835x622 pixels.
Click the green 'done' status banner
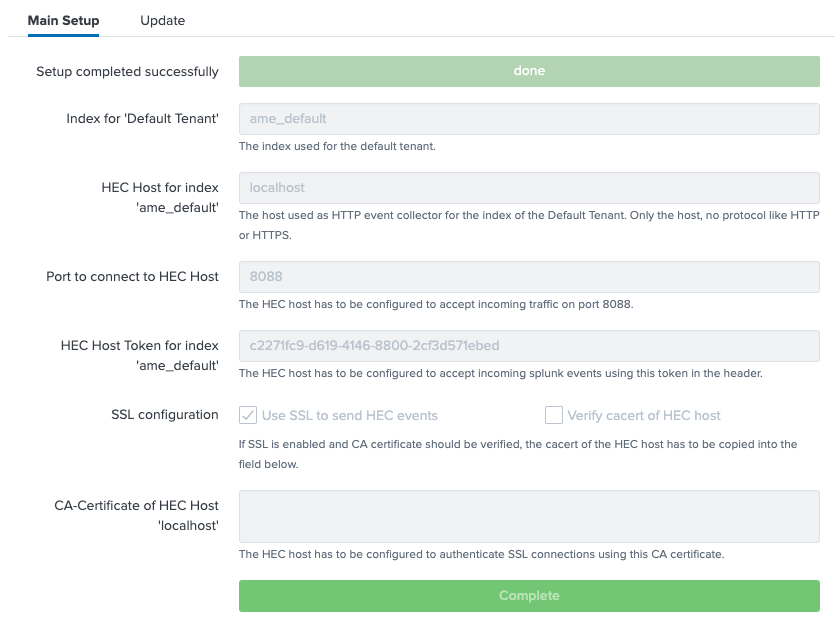(529, 71)
